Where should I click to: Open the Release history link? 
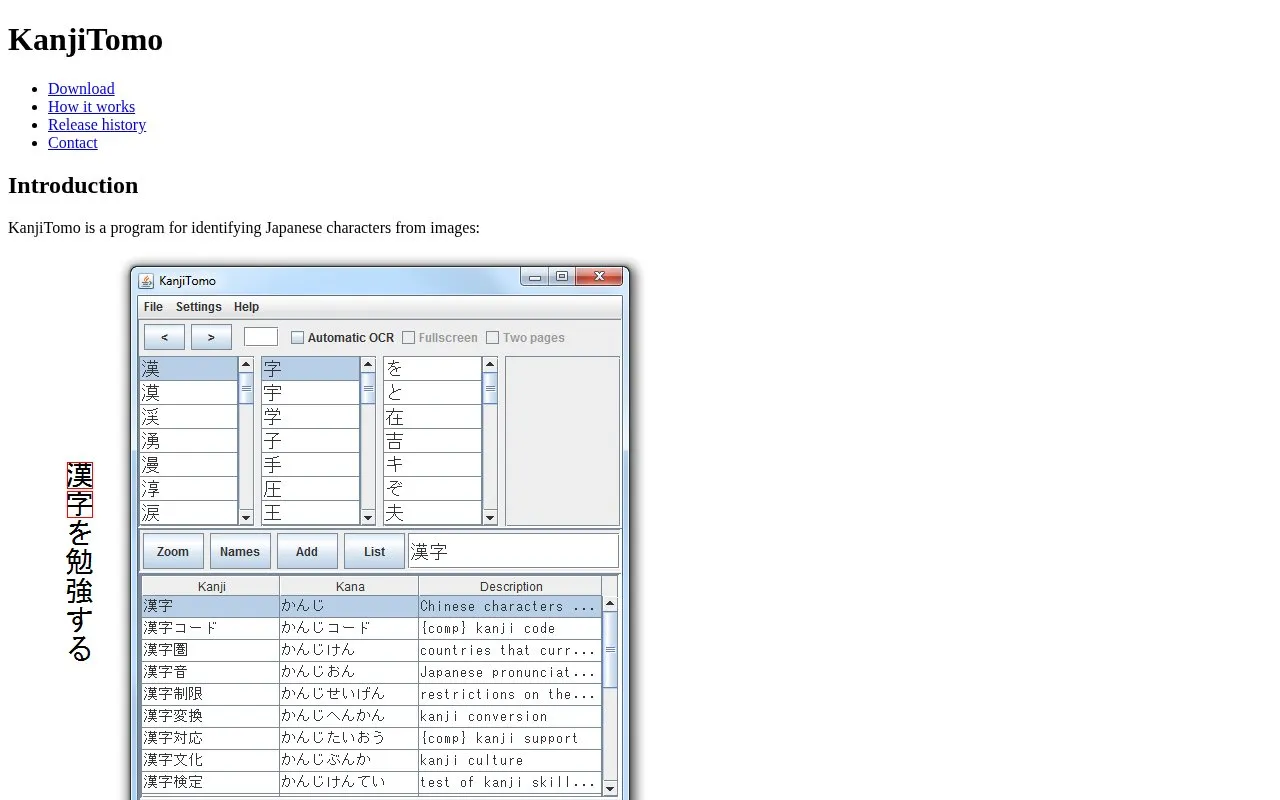97,125
